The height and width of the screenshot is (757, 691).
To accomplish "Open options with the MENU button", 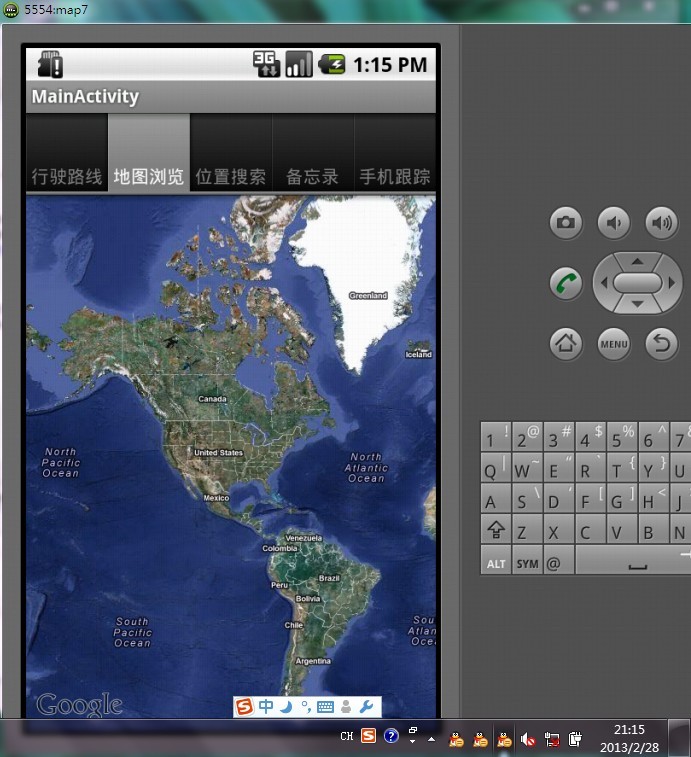I will pyautogui.click(x=614, y=344).
